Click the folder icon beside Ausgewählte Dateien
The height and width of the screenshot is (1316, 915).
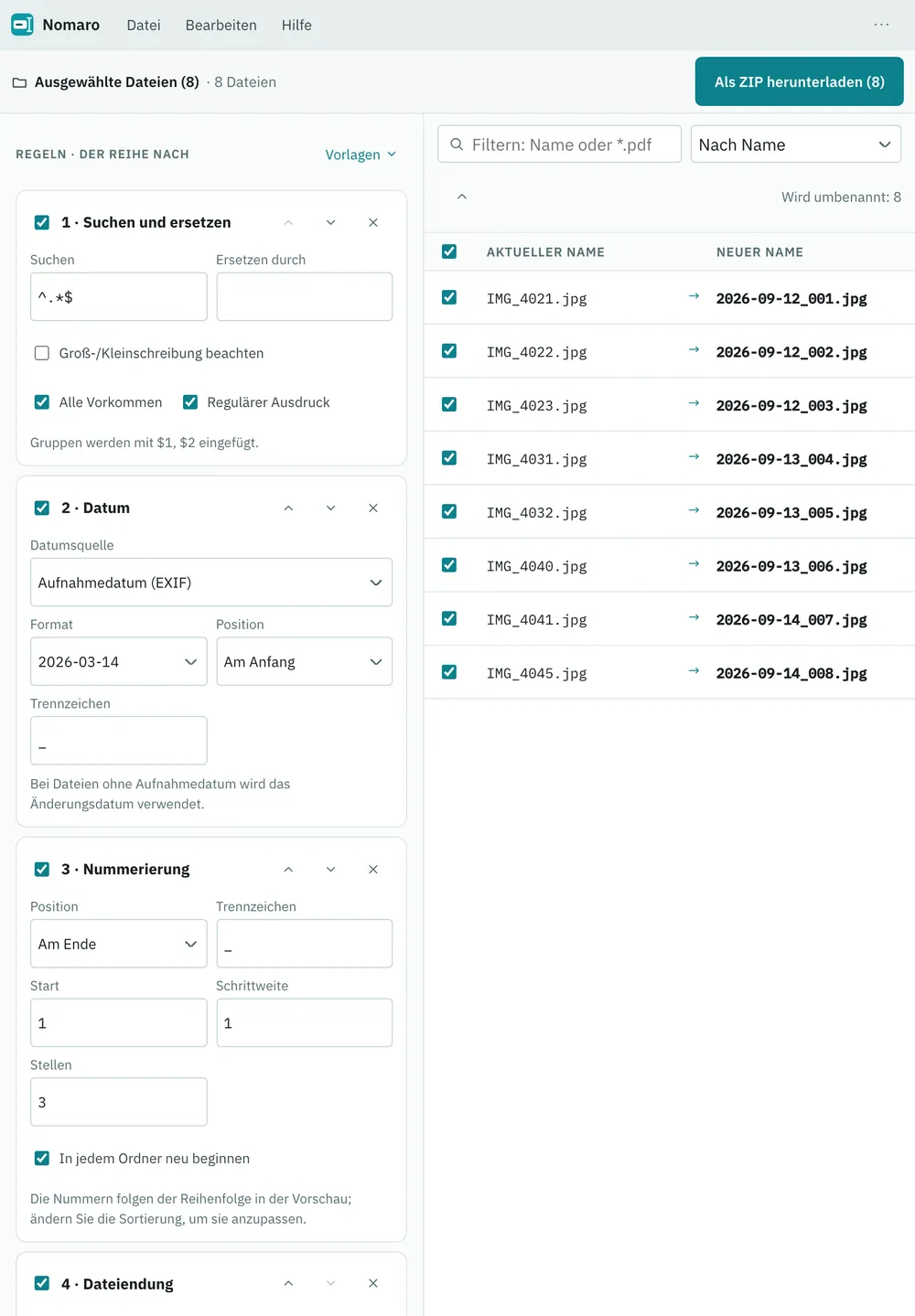click(x=19, y=82)
